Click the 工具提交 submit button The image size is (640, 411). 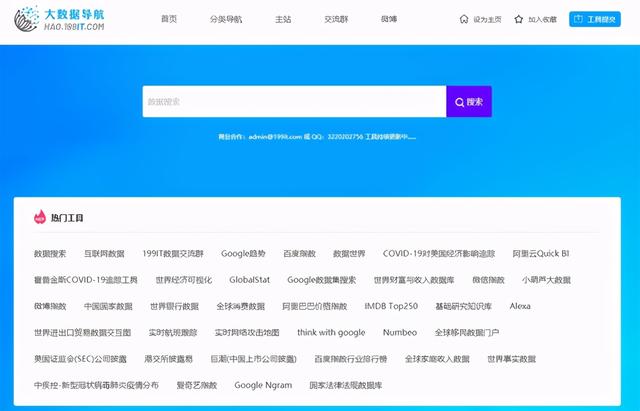pyautogui.click(x=595, y=19)
